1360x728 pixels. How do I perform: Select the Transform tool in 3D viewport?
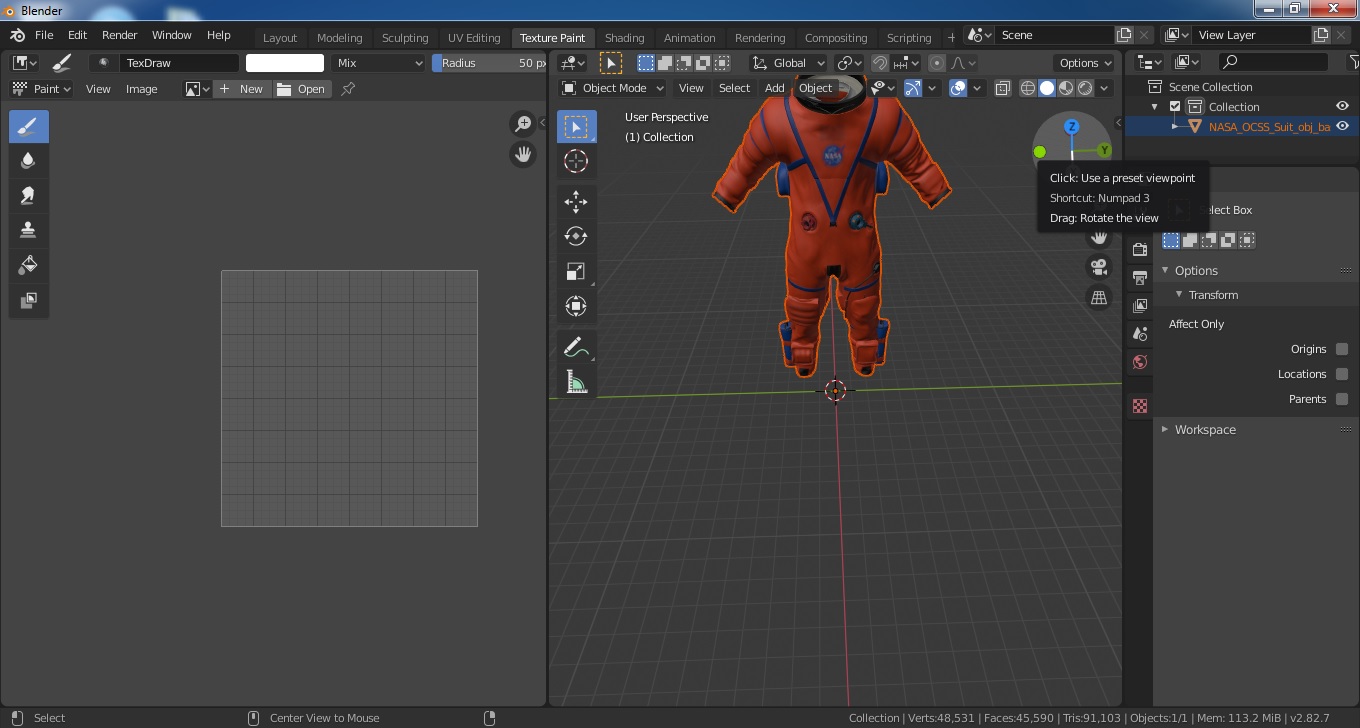point(576,306)
